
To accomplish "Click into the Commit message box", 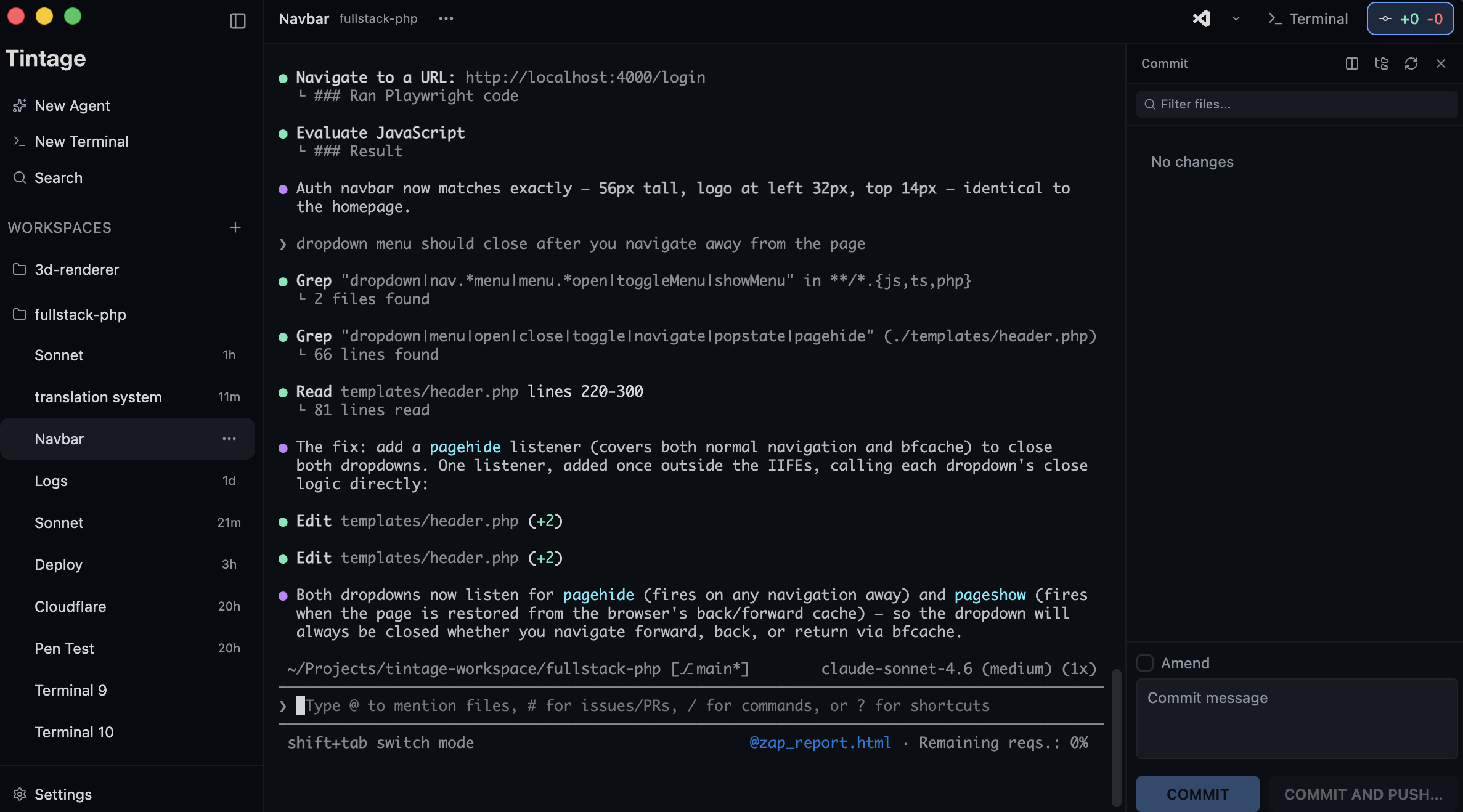I will 1297,718.
